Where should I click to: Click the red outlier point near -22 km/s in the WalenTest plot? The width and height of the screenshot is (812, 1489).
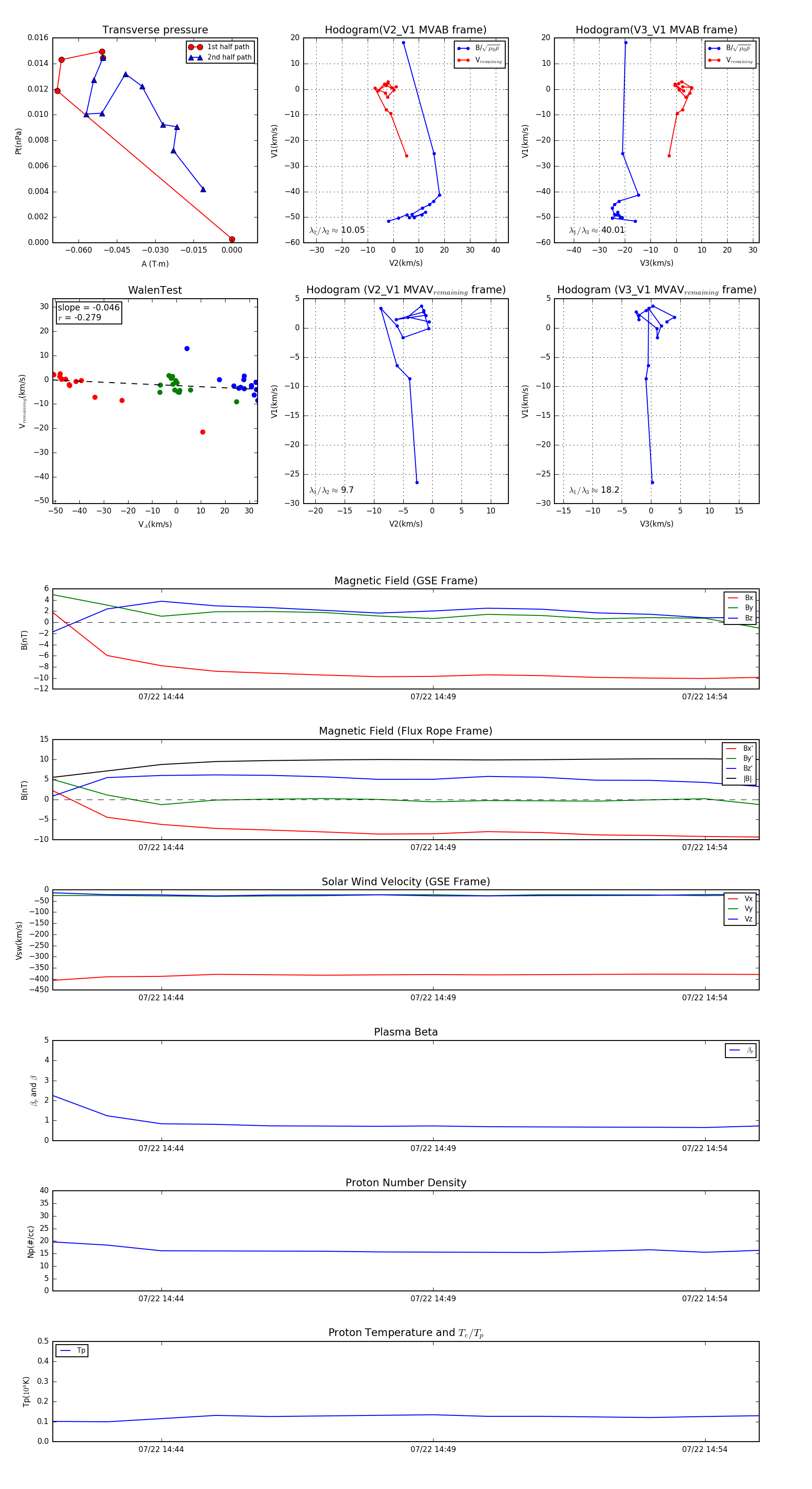coord(202,432)
